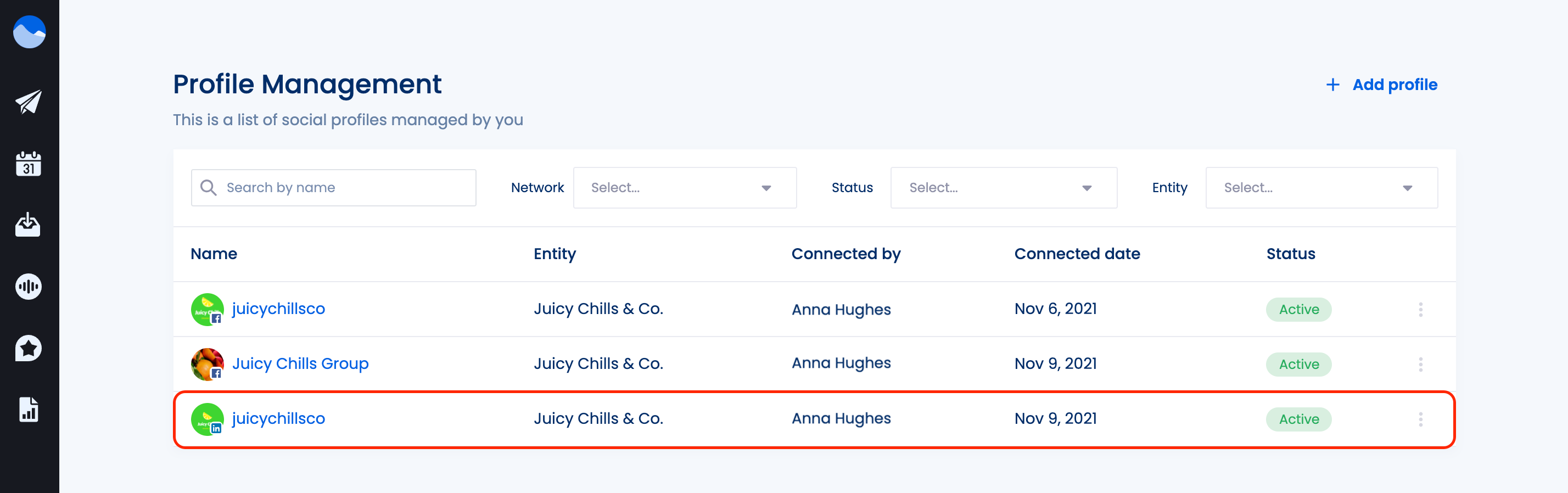Open the Status filter dropdown
Image resolution: width=1568 pixels, height=493 pixels.
point(1004,187)
